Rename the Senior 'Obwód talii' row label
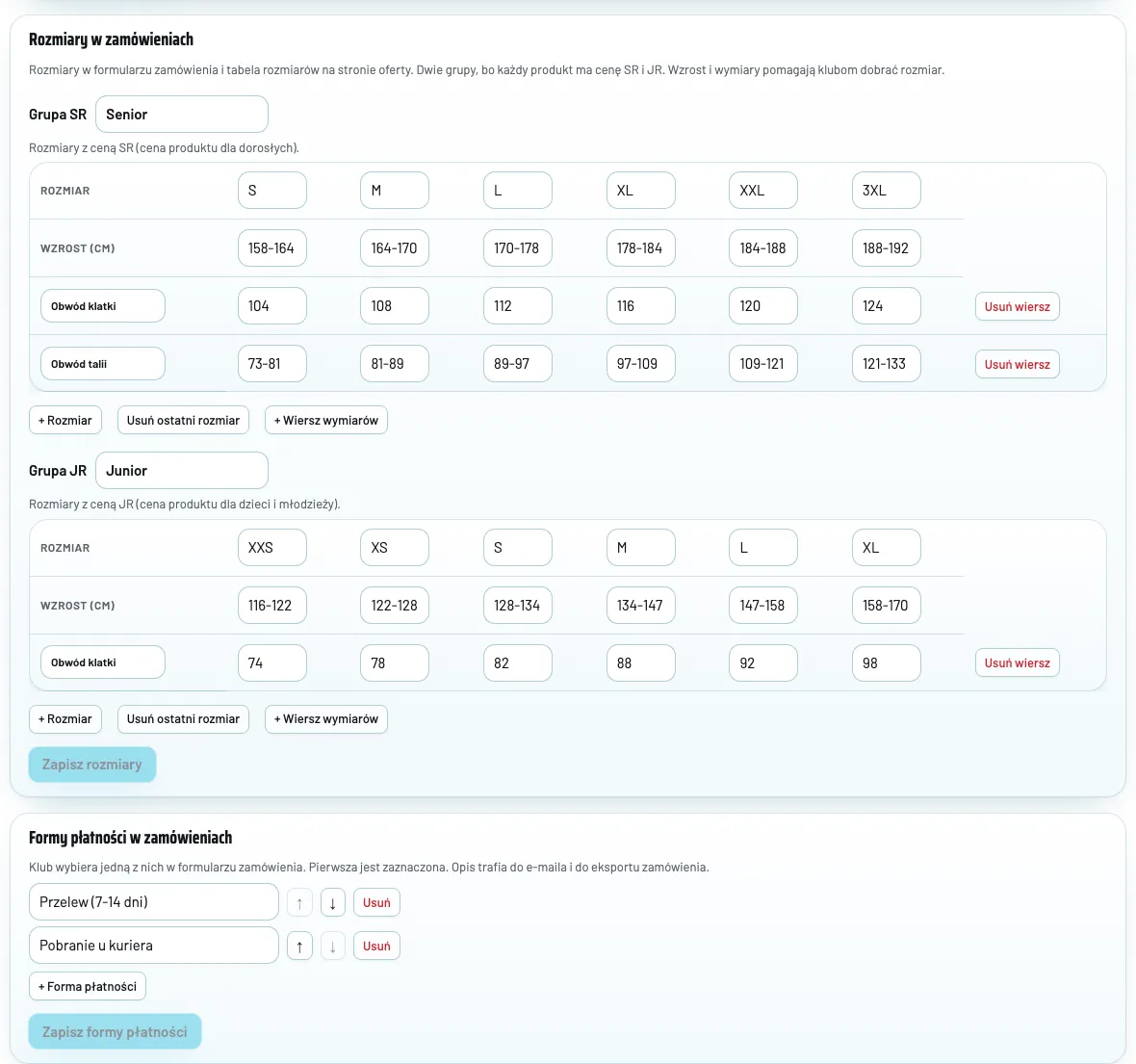1136x1064 pixels. [x=103, y=364]
